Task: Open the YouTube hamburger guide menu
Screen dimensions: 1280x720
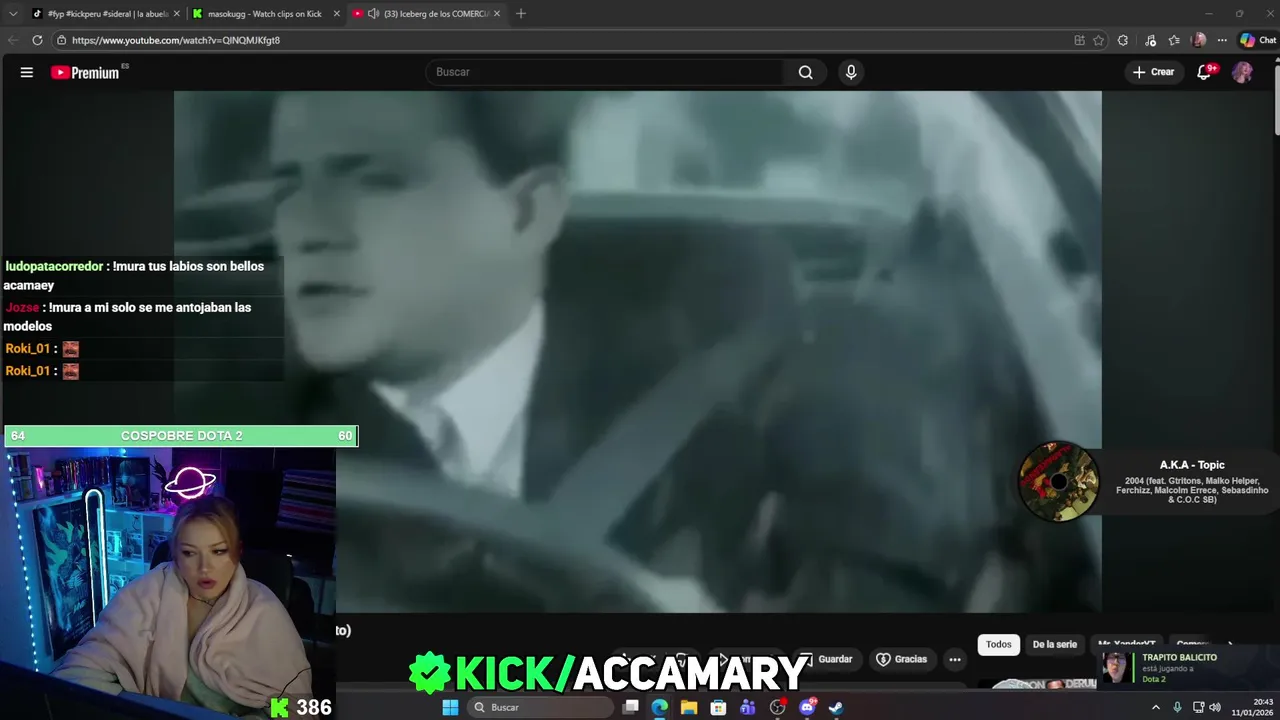Action: pos(27,72)
